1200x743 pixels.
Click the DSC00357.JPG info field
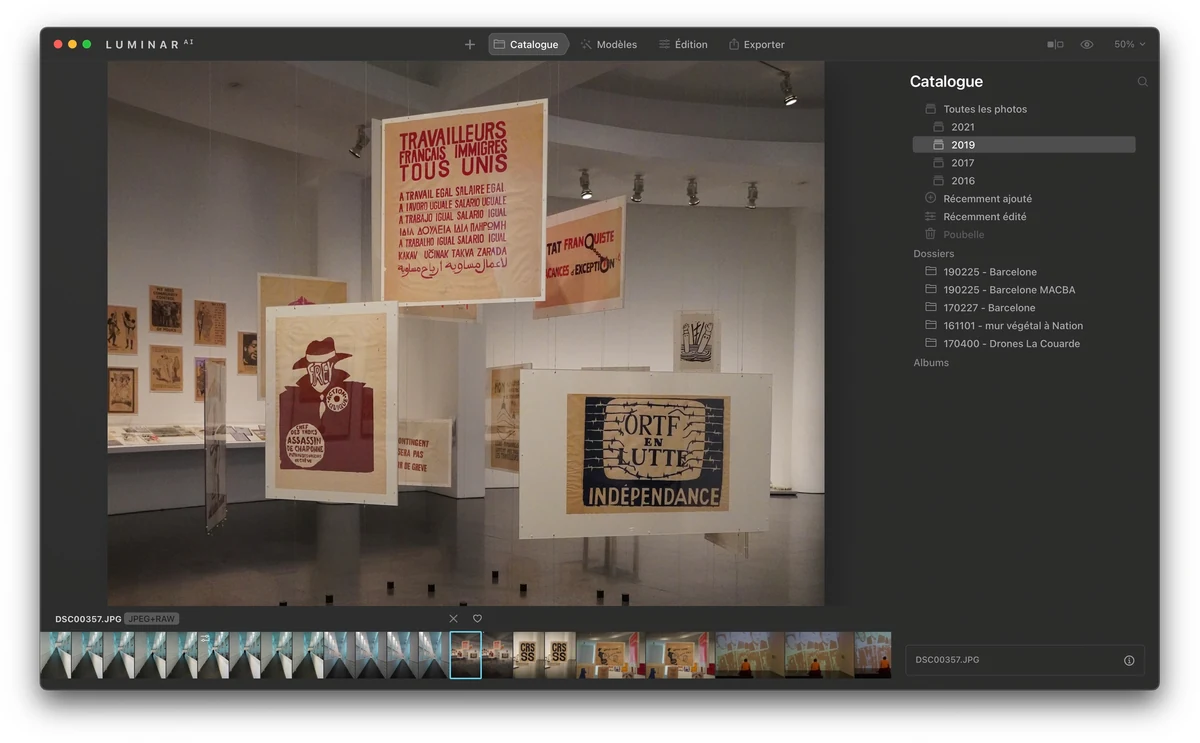coord(1025,660)
